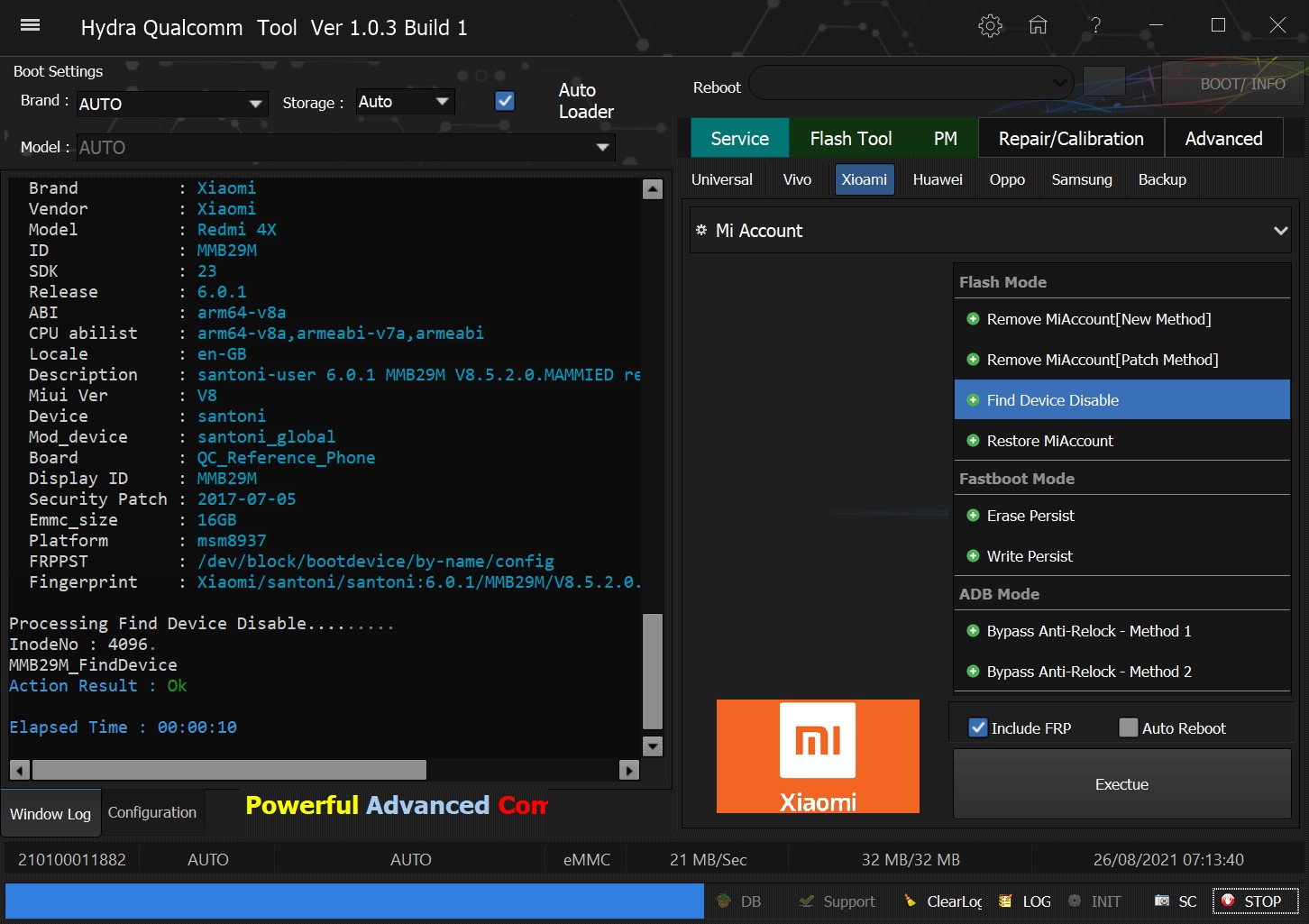Image resolution: width=1309 pixels, height=924 pixels.
Task: Select the Backup sub-tab
Action: click(1162, 179)
